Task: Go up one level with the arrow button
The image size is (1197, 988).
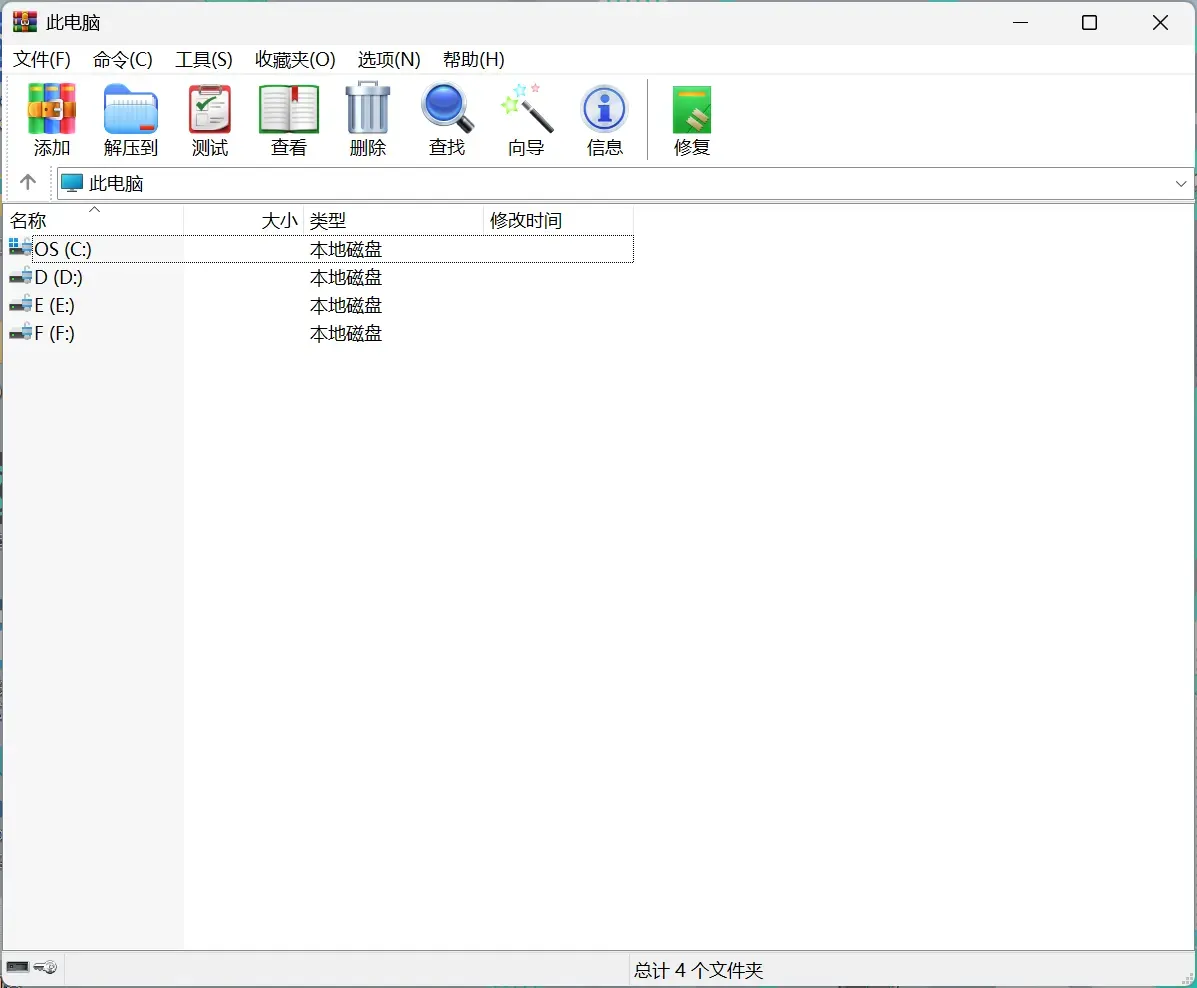Action: pos(28,182)
